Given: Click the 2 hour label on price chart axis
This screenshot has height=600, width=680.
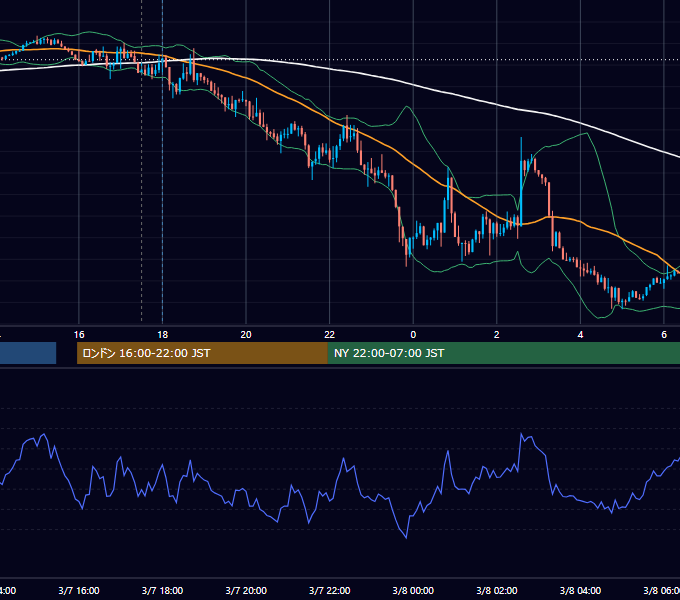Looking at the screenshot, I should [x=497, y=335].
